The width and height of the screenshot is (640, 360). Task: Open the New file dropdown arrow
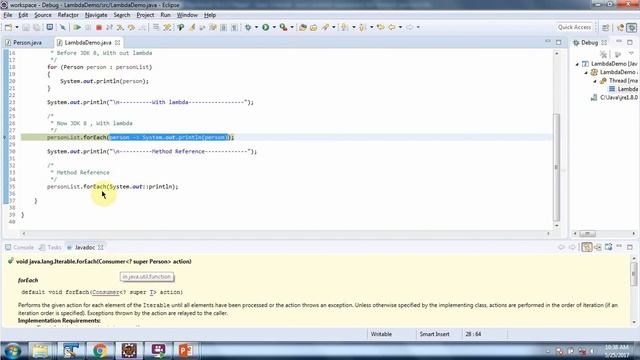click(x=17, y=27)
